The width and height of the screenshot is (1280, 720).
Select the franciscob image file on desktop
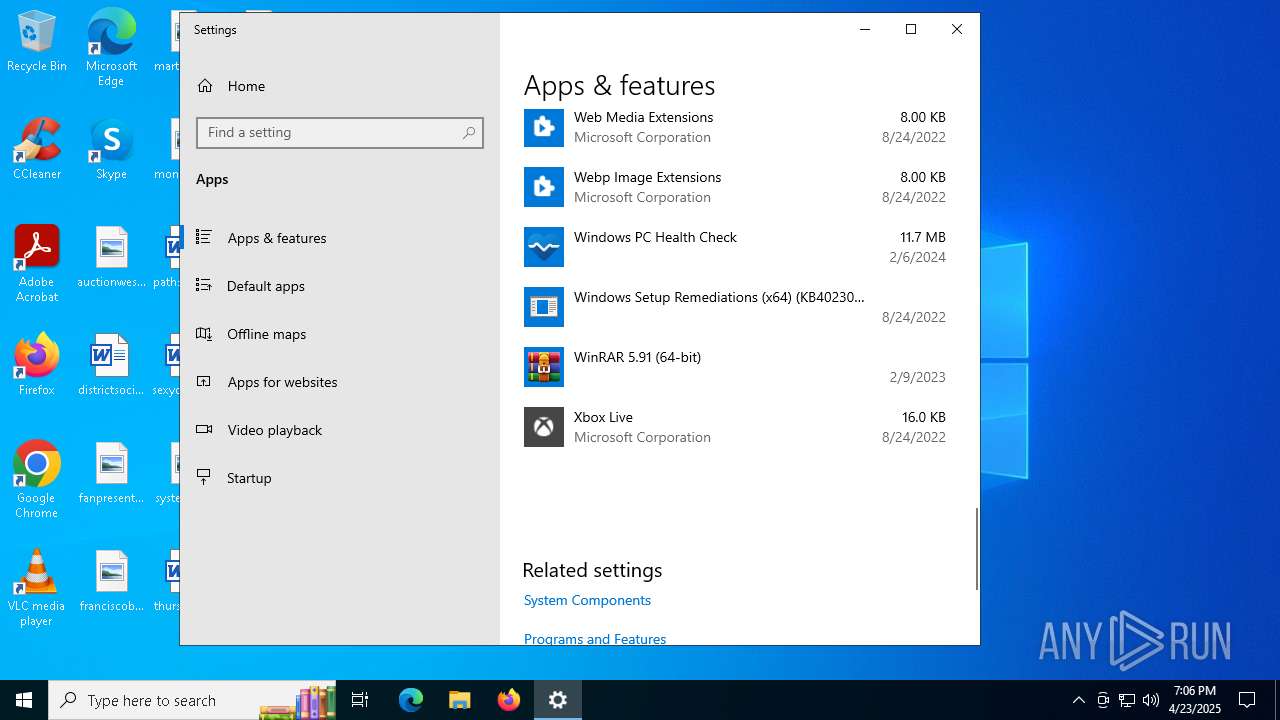click(x=111, y=580)
